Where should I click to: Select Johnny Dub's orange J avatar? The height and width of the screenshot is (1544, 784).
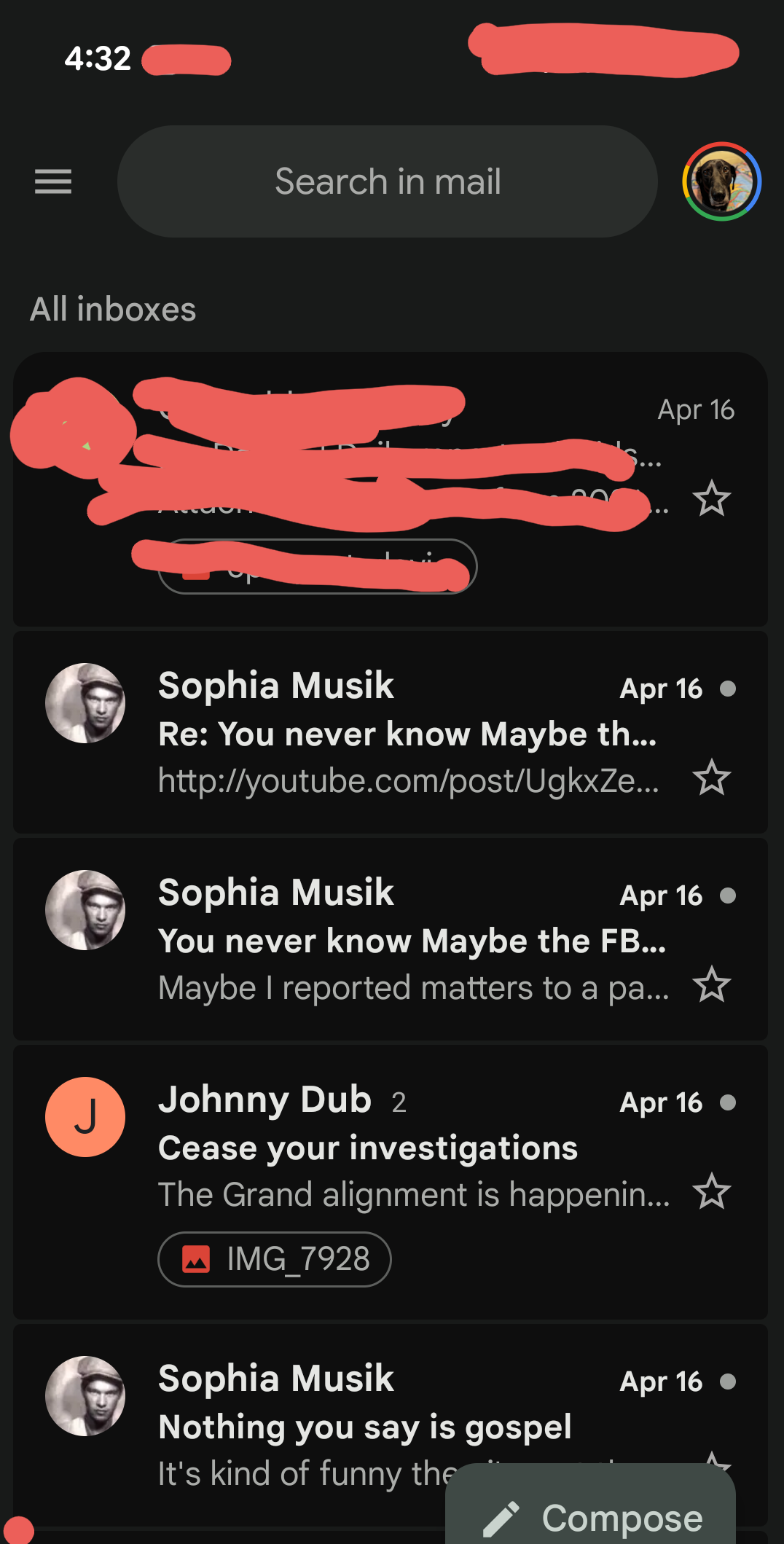point(85,1117)
